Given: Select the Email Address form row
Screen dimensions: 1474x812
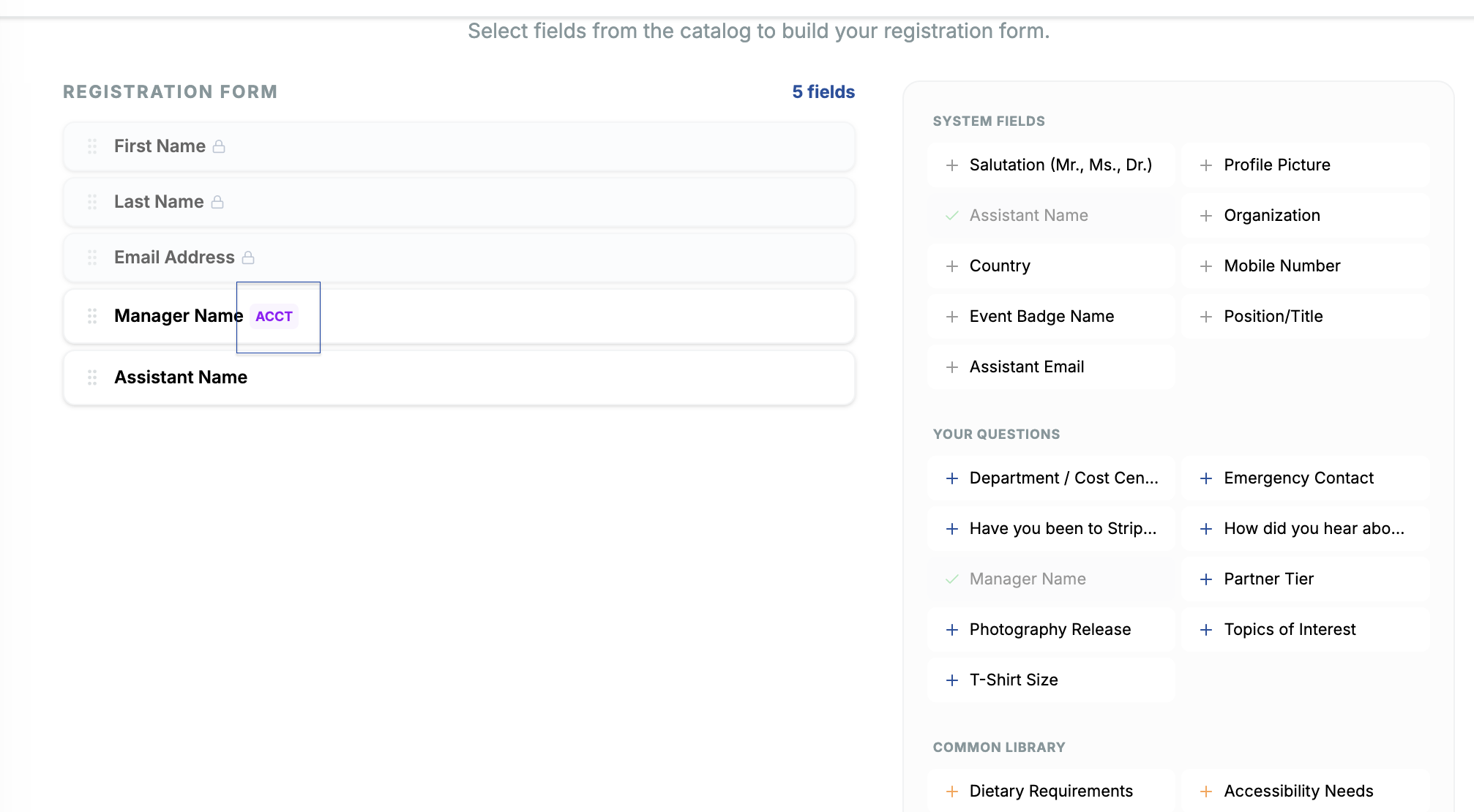Looking at the screenshot, I should click(x=459, y=257).
